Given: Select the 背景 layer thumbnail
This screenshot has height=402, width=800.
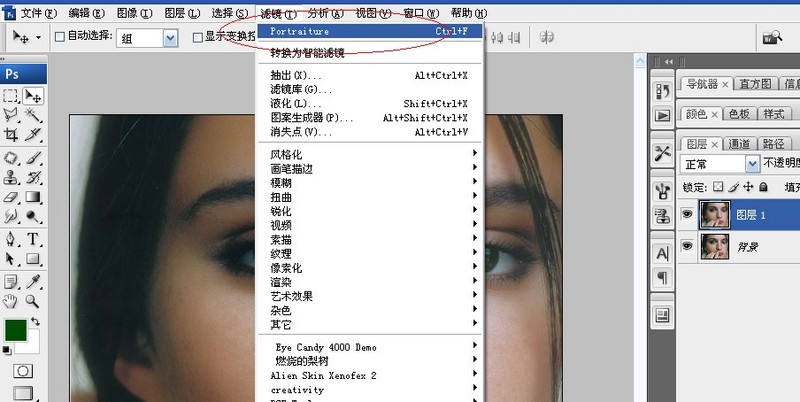Looking at the screenshot, I should tap(715, 246).
